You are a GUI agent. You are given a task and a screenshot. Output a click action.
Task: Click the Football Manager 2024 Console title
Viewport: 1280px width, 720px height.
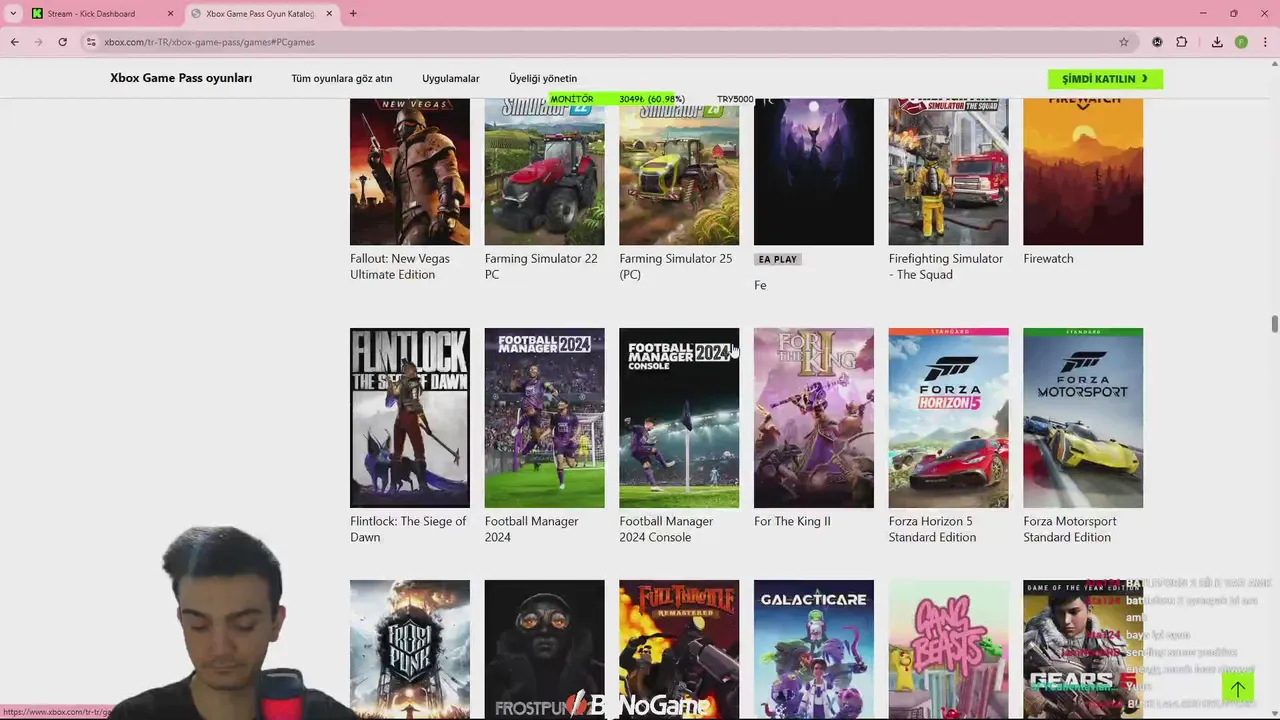(666, 529)
